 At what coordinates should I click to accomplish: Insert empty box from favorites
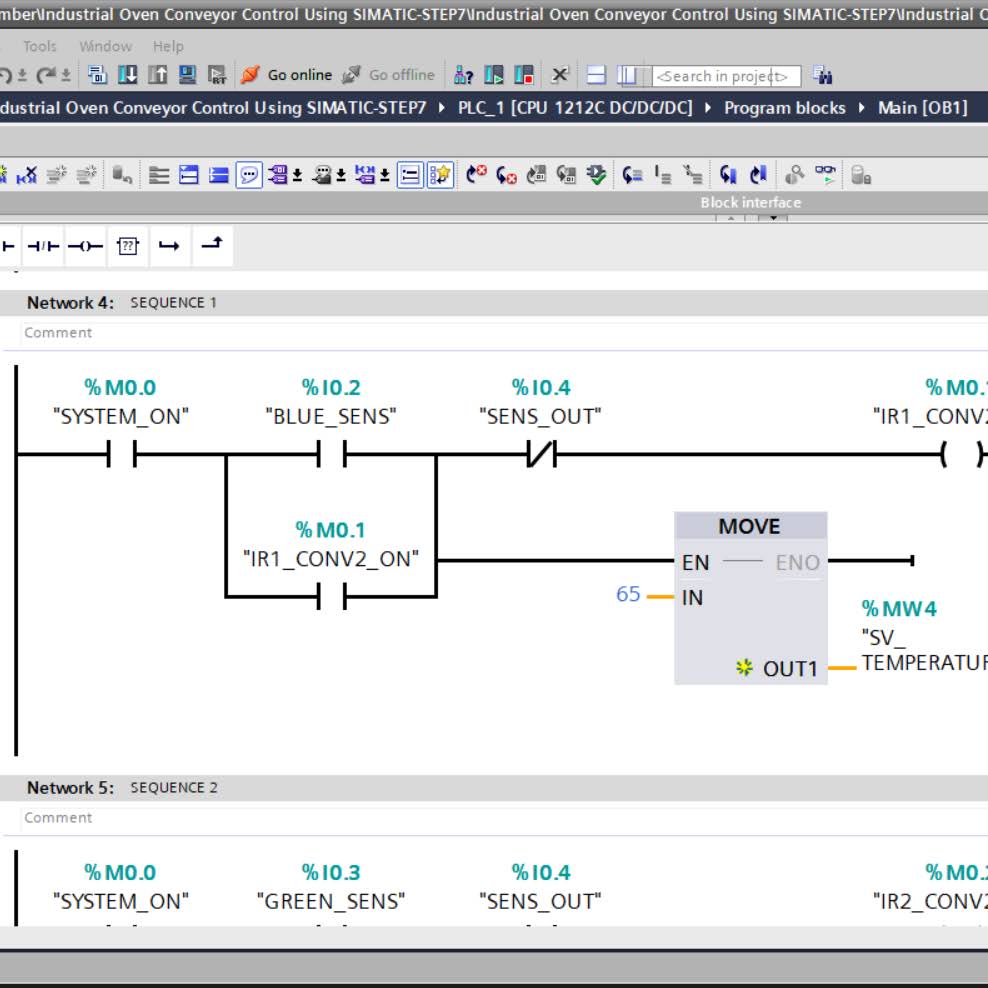click(128, 246)
